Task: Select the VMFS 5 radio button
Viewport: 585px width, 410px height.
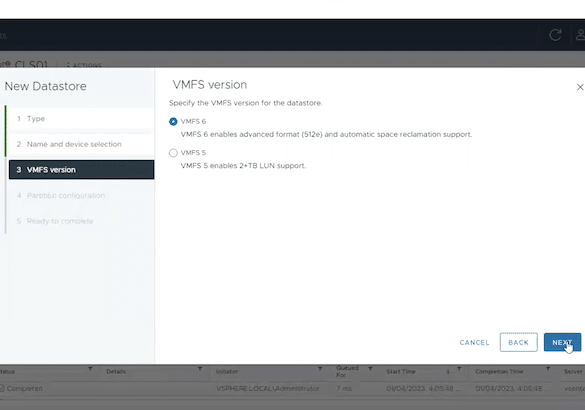Action: coord(173,153)
